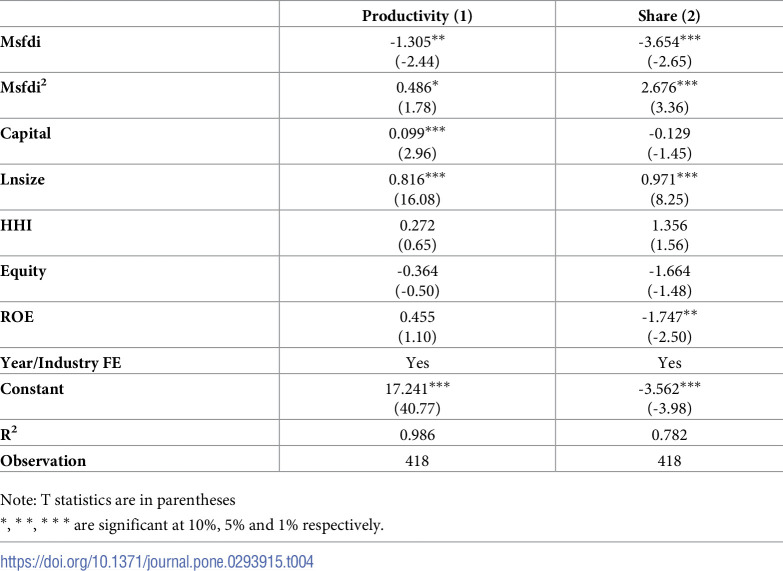This screenshot has height=571, width=783.
Task: Click the Productivity (1) column header
Action: [x=417, y=15]
